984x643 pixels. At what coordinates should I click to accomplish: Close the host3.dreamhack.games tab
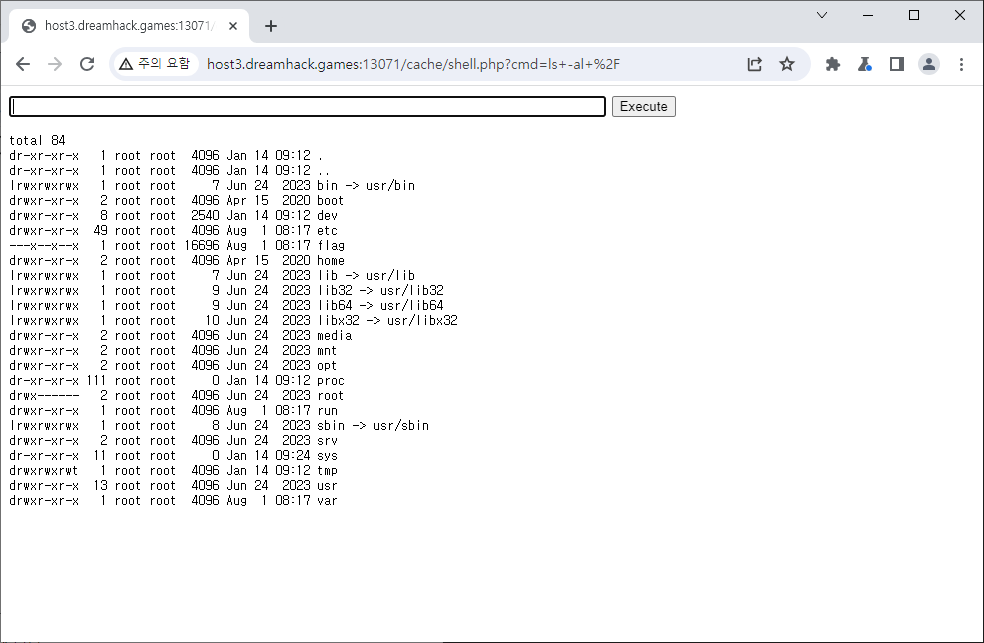click(233, 26)
